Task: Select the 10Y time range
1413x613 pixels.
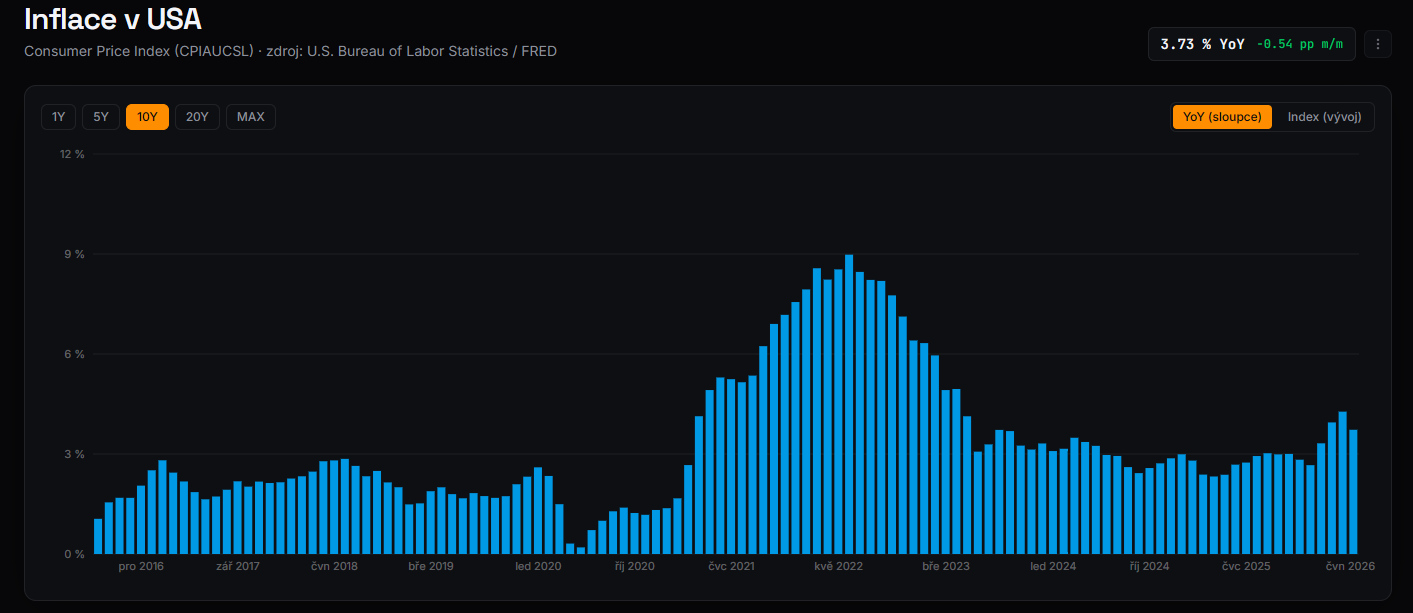Action: (x=147, y=117)
